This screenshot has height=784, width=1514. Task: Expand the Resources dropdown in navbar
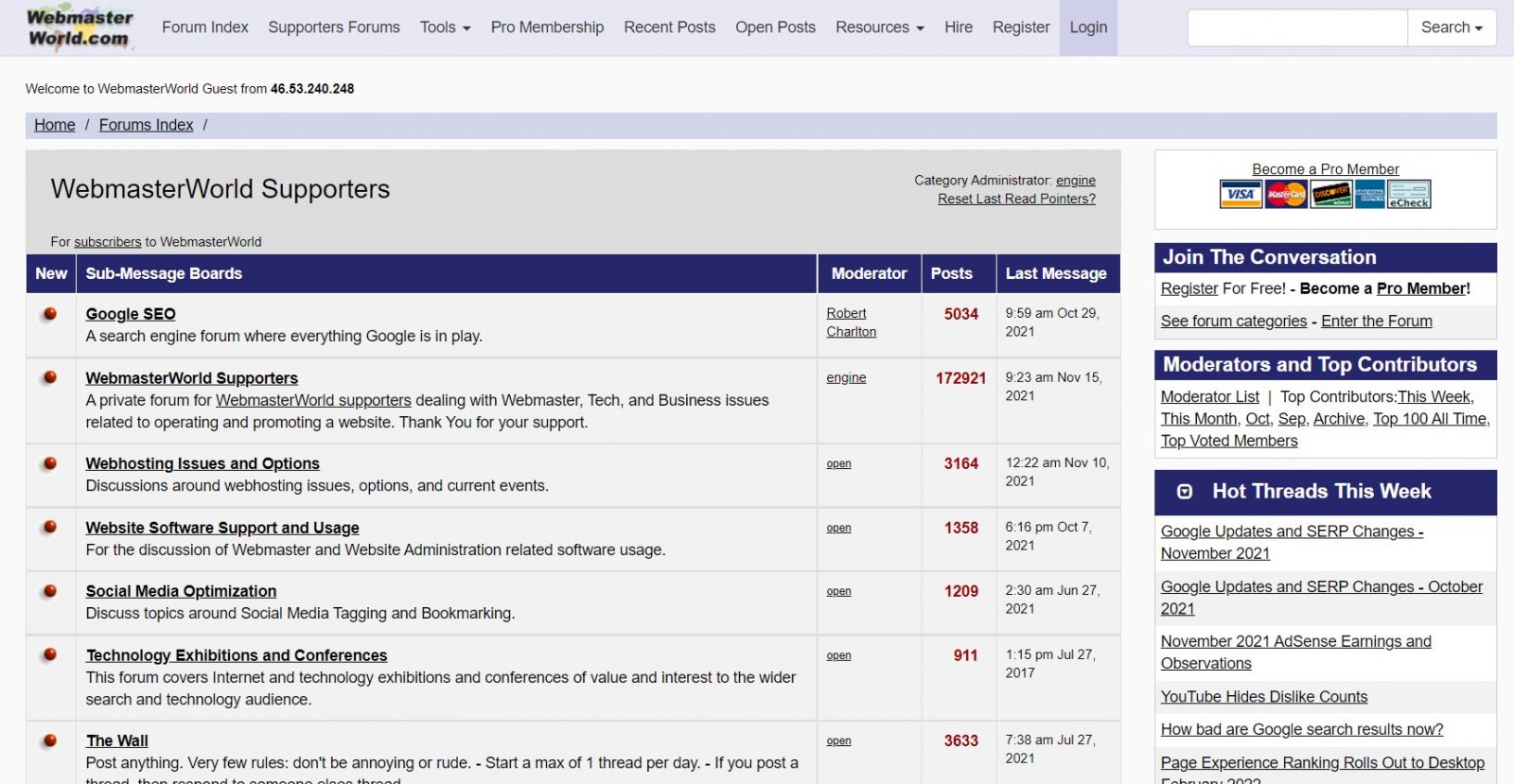(879, 27)
